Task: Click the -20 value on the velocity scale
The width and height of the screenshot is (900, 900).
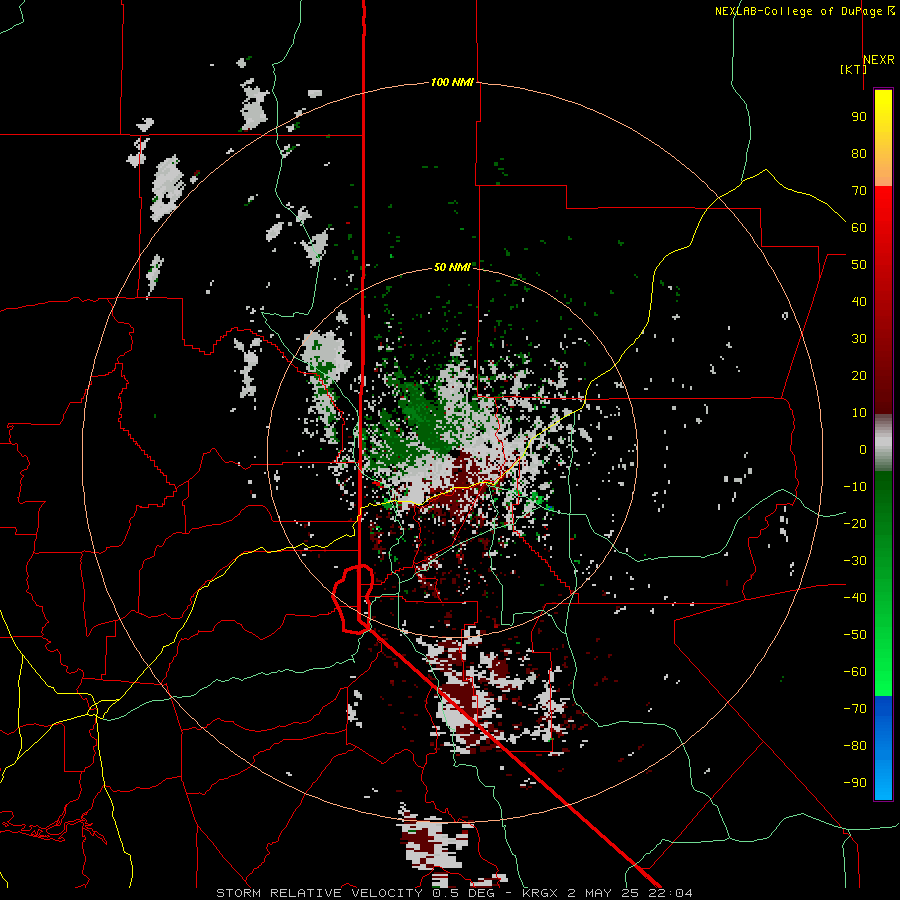Action: click(x=855, y=524)
